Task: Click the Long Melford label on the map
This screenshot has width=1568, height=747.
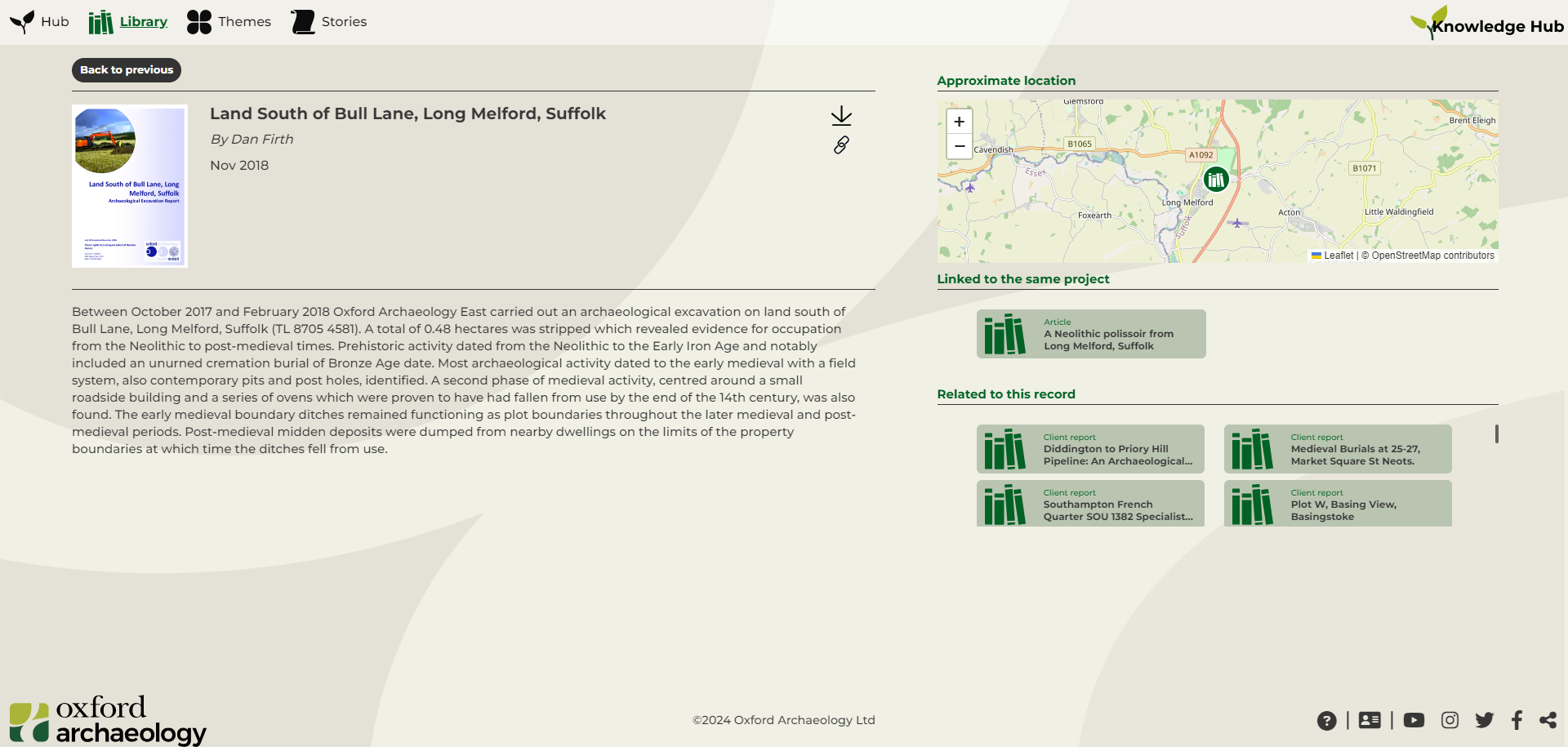Action: pyautogui.click(x=1187, y=202)
